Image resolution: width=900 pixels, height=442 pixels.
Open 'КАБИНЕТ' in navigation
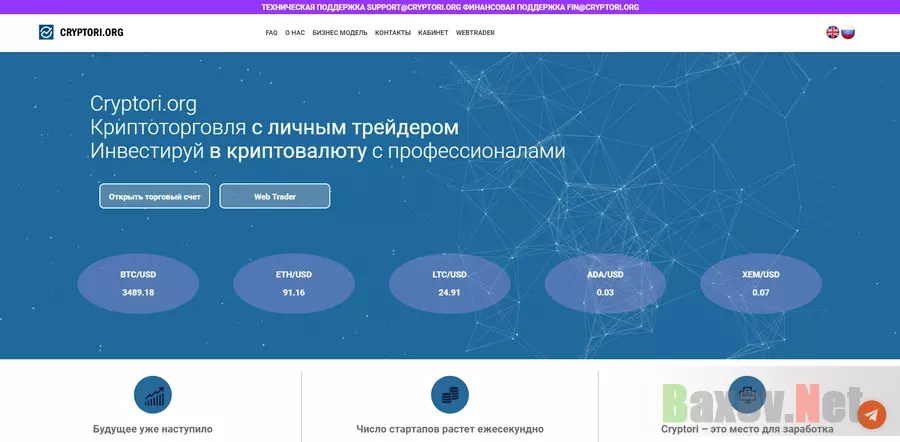[x=433, y=33]
